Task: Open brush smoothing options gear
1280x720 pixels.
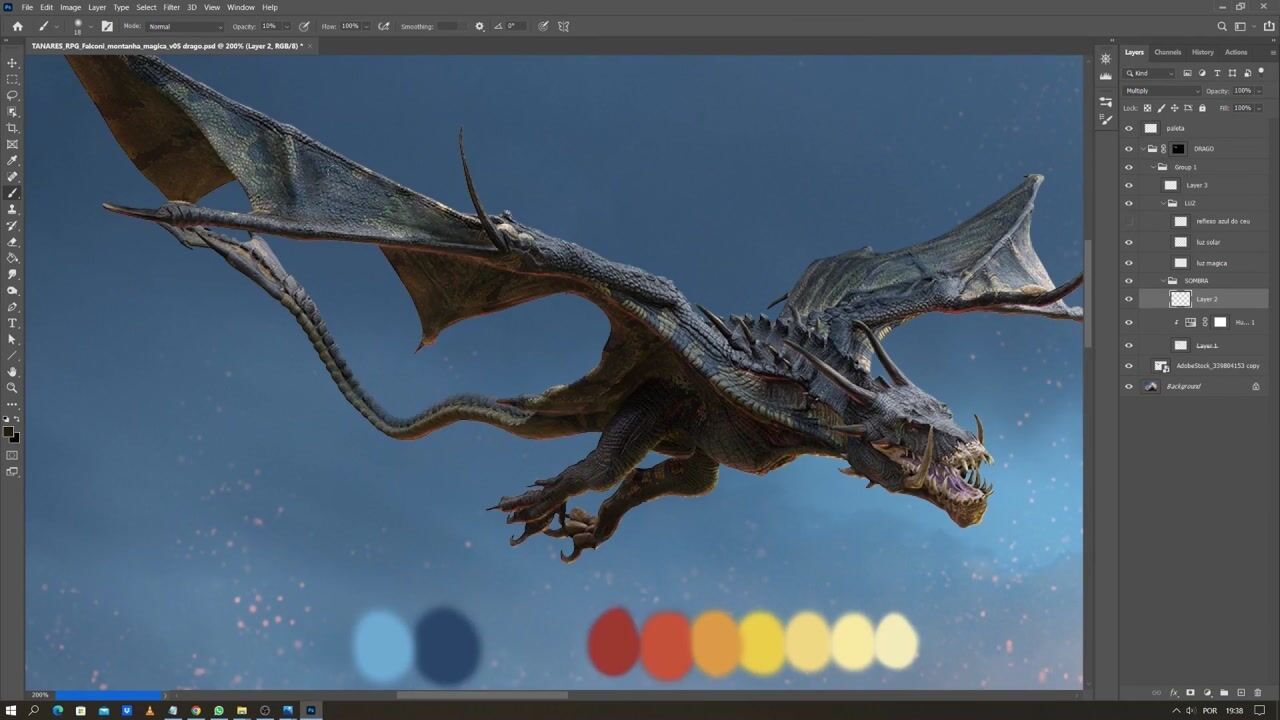Action: (x=479, y=27)
